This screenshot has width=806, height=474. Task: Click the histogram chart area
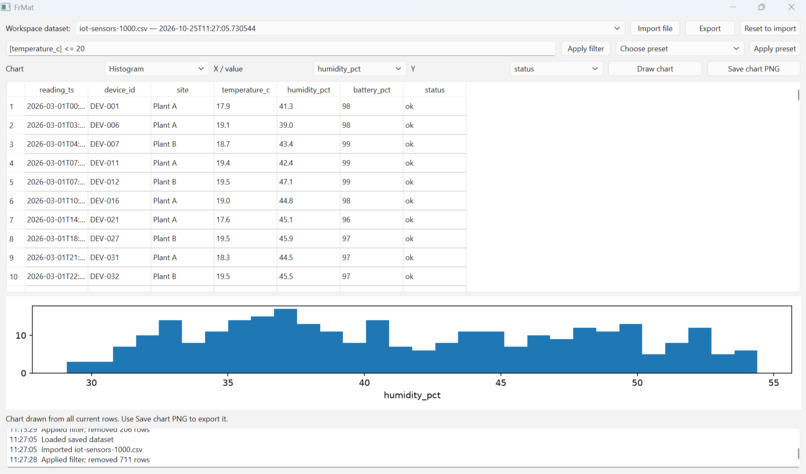(411, 339)
